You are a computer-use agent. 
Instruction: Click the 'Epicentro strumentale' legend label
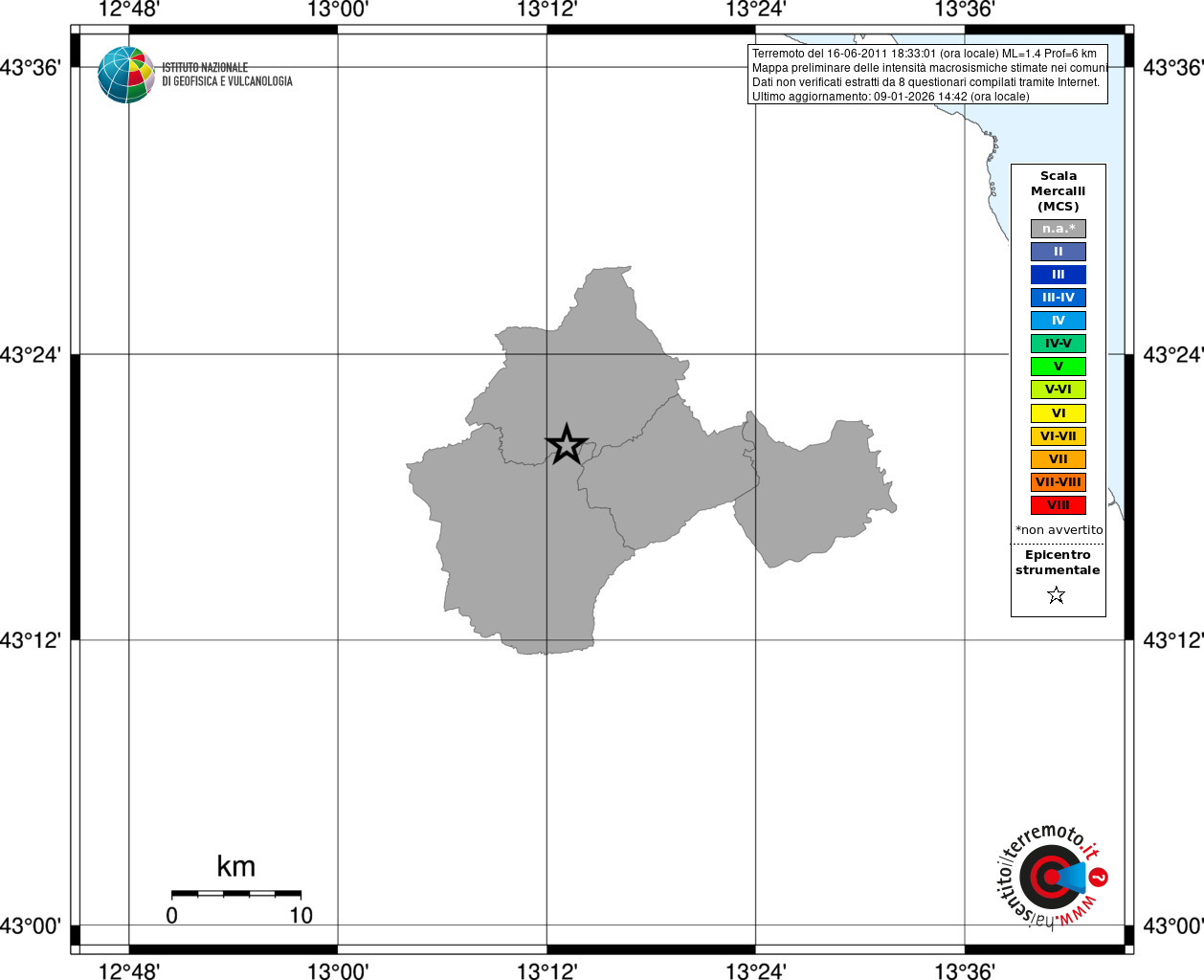click(x=1058, y=563)
